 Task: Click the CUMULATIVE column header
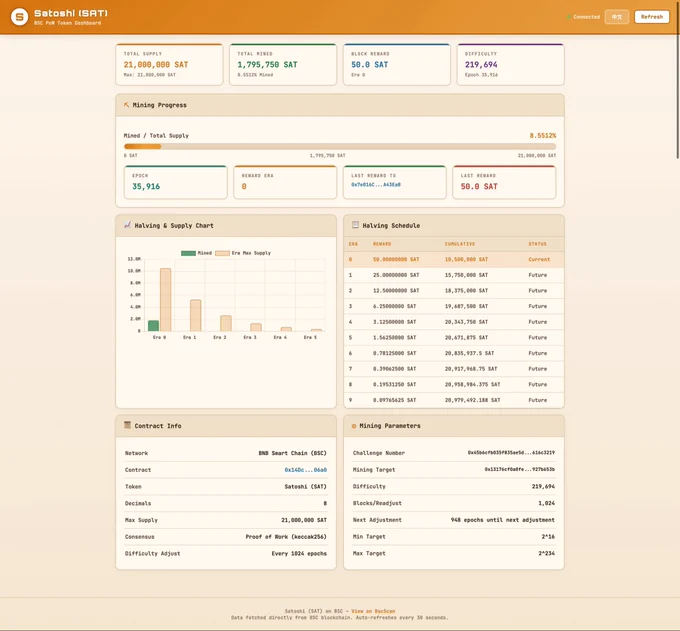point(460,244)
